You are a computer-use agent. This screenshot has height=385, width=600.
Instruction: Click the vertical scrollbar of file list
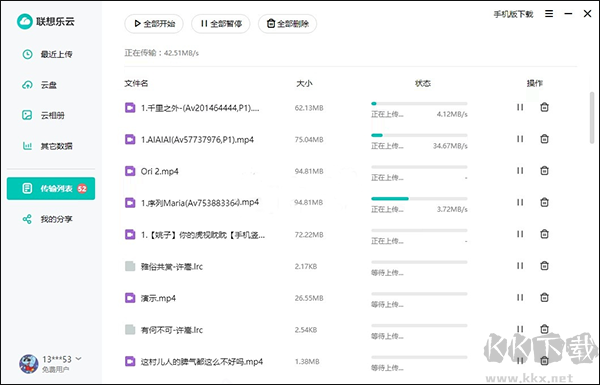[592, 118]
